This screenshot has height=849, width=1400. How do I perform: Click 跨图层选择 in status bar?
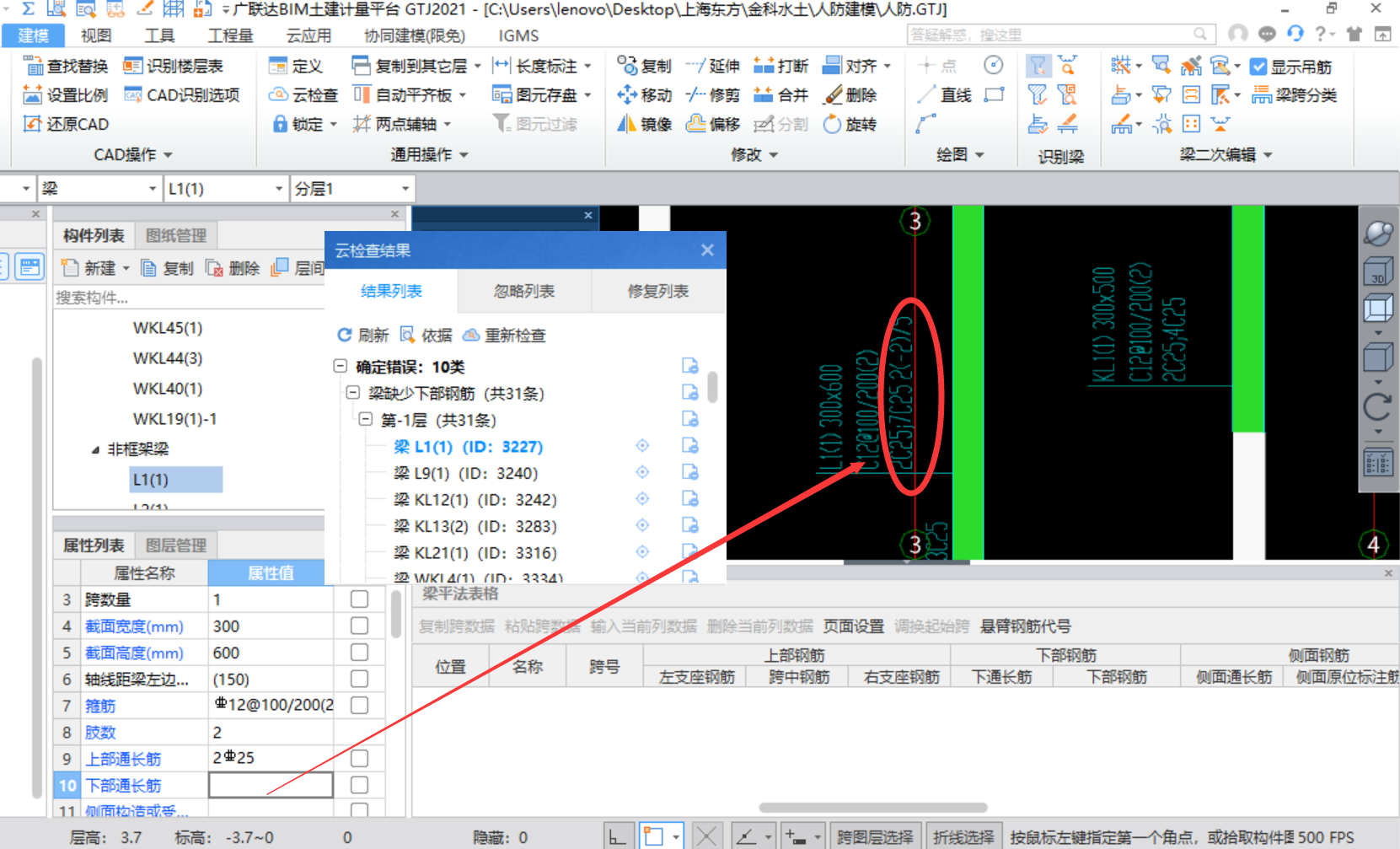click(875, 836)
